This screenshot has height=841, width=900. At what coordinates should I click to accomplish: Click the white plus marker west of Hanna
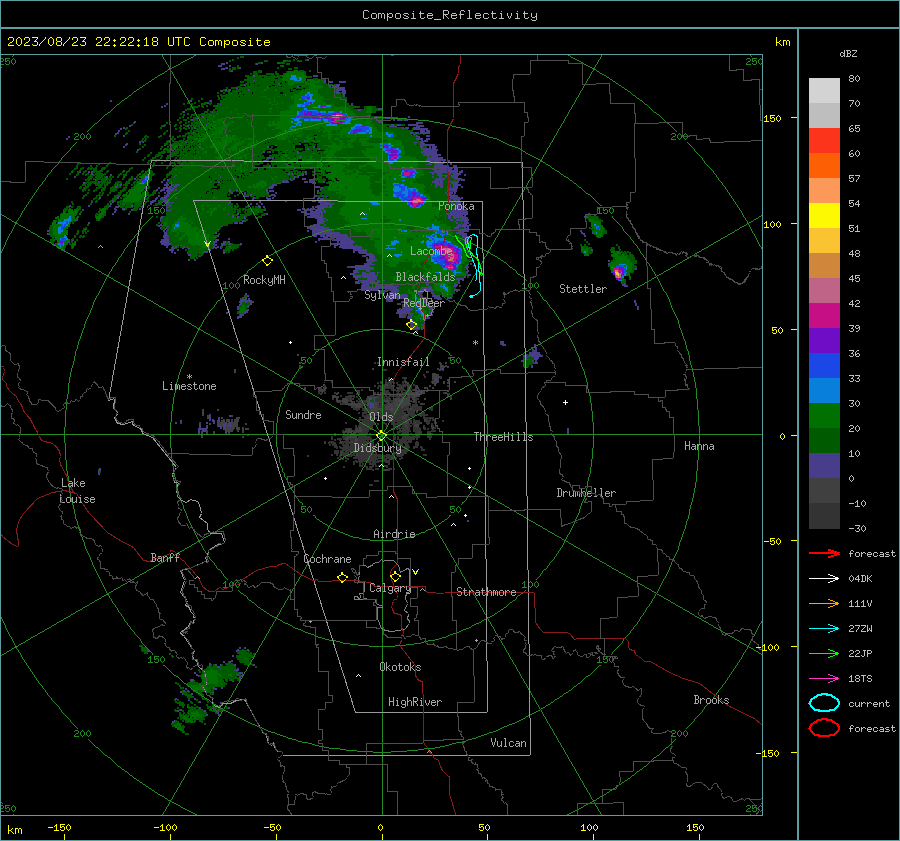[565, 402]
